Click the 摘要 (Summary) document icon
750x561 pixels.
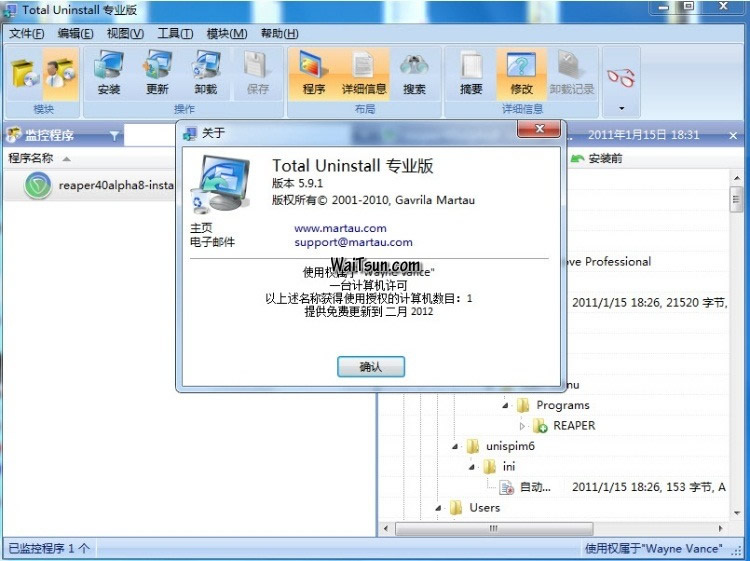pyautogui.click(x=471, y=73)
